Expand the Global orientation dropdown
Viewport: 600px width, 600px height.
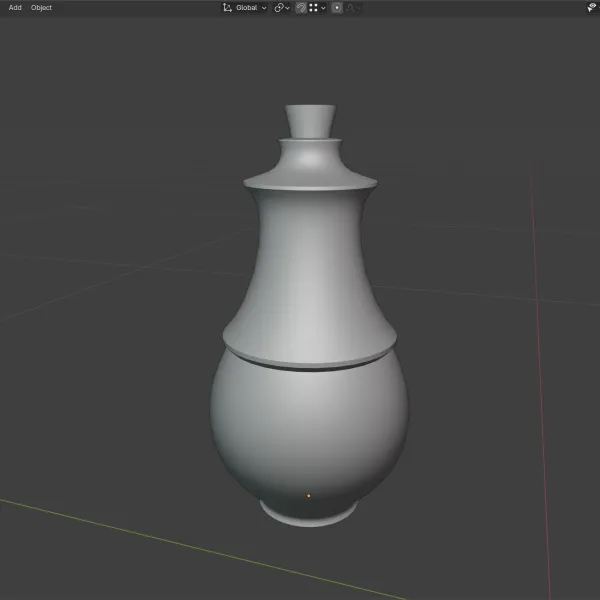[251, 8]
